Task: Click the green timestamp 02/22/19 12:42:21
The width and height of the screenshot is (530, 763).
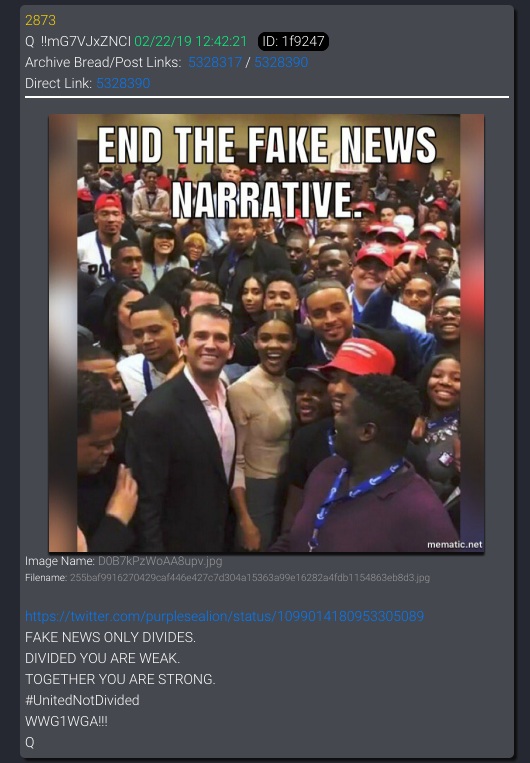Action: pos(191,41)
